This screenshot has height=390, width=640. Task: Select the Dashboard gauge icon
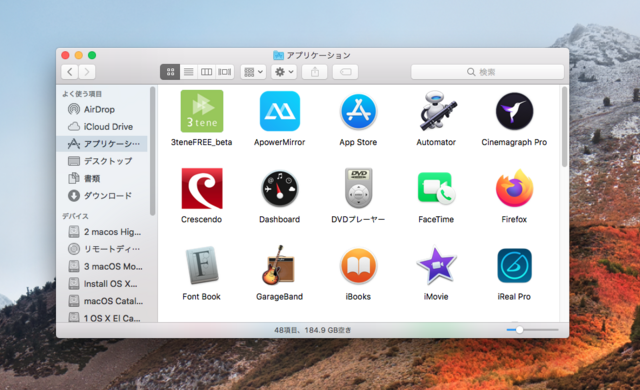pyautogui.click(x=280, y=189)
